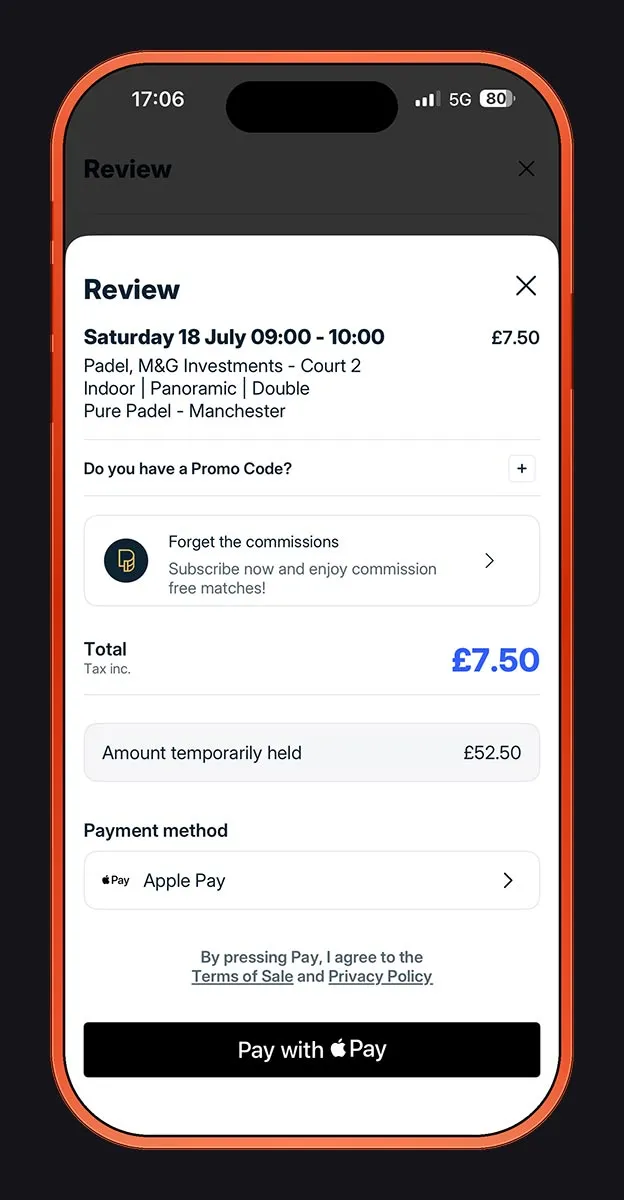This screenshot has width=624, height=1200.
Task: Open the Privacy Policy link
Action: (x=380, y=977)
